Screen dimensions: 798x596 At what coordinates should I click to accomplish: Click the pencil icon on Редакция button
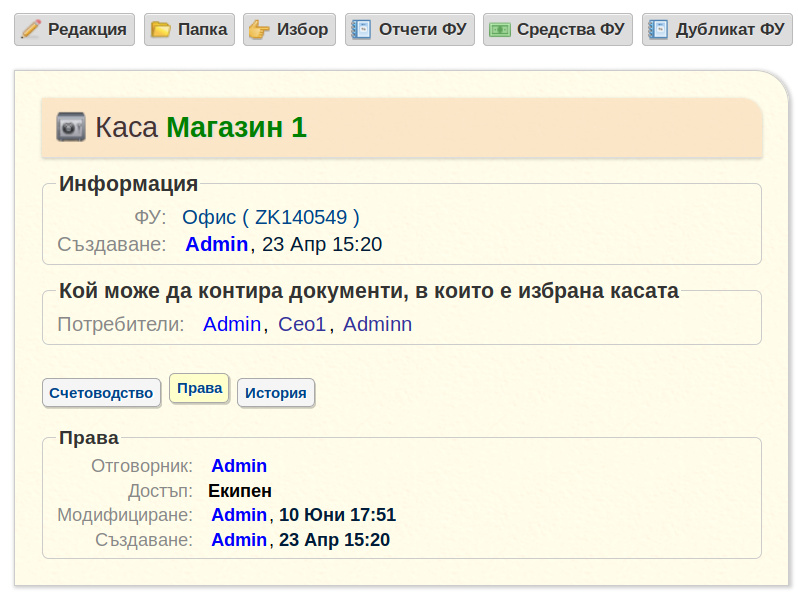click(x=31, y=30)
